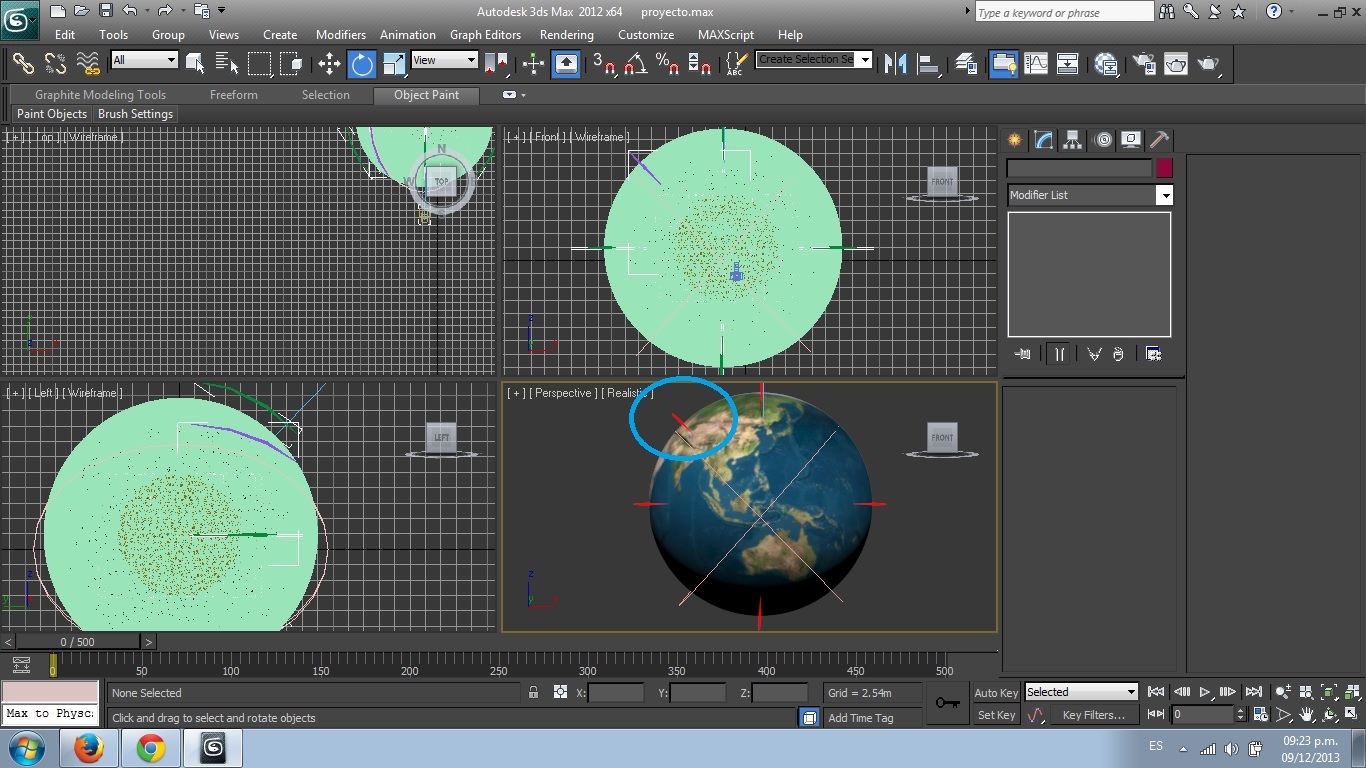1366x768 pixels.
Task: Switch to the Freeform ribbon tab
Action: (x=234, y=95)
